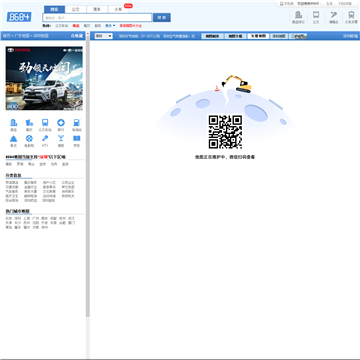
Task: Click the red 酒店 hot-search link
Action: (76, 26)
